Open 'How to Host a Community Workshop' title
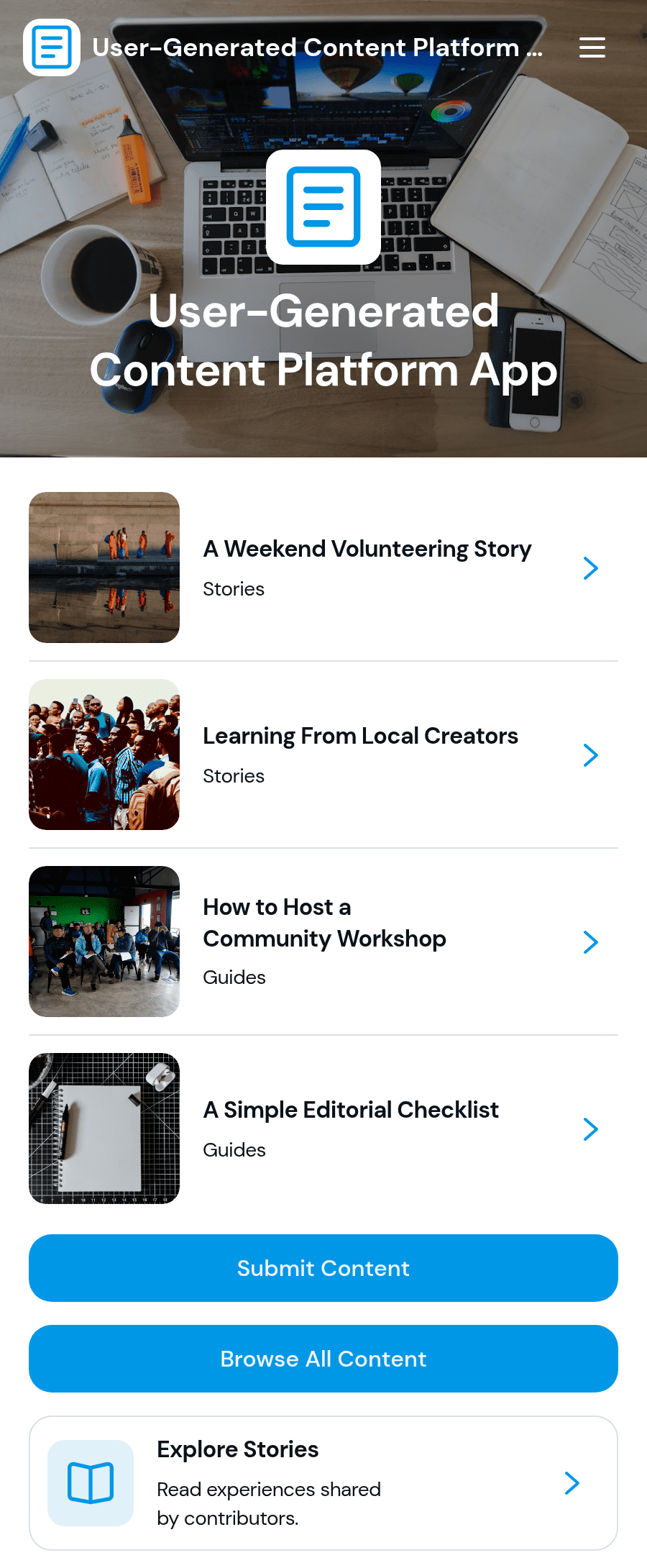 click(x=325, y=923)
